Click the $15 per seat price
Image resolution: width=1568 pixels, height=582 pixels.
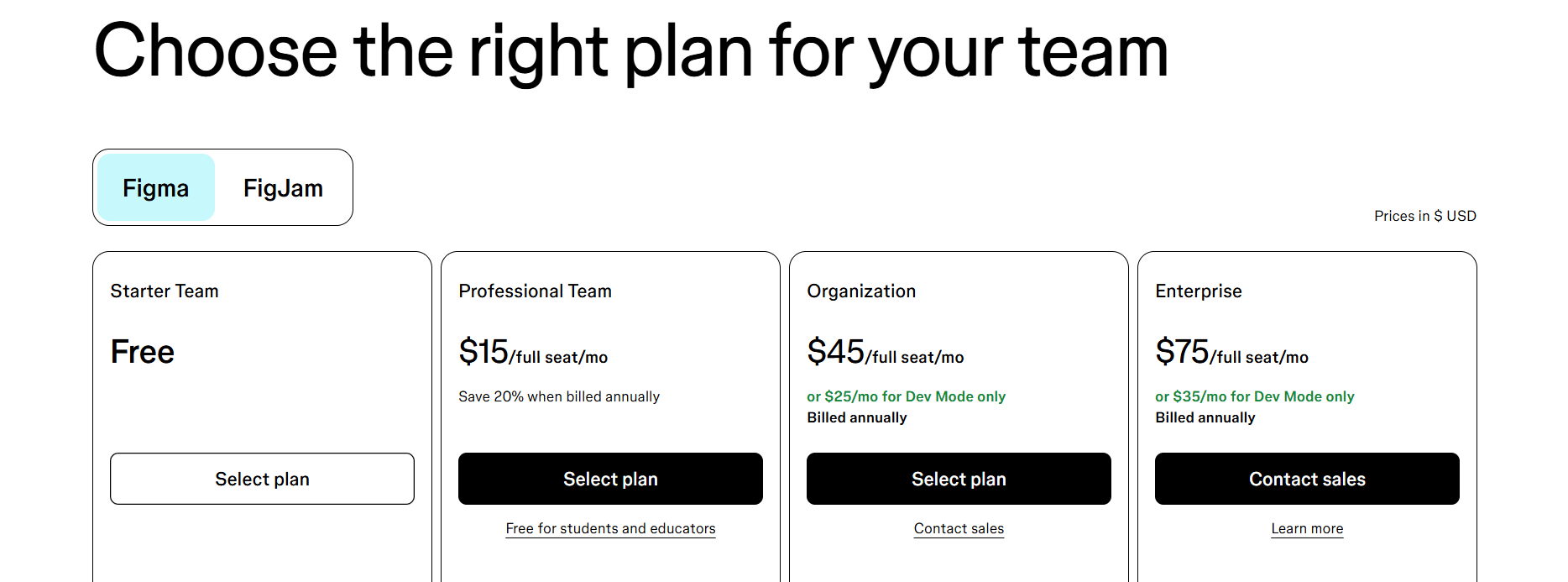(x=532, y=352)
